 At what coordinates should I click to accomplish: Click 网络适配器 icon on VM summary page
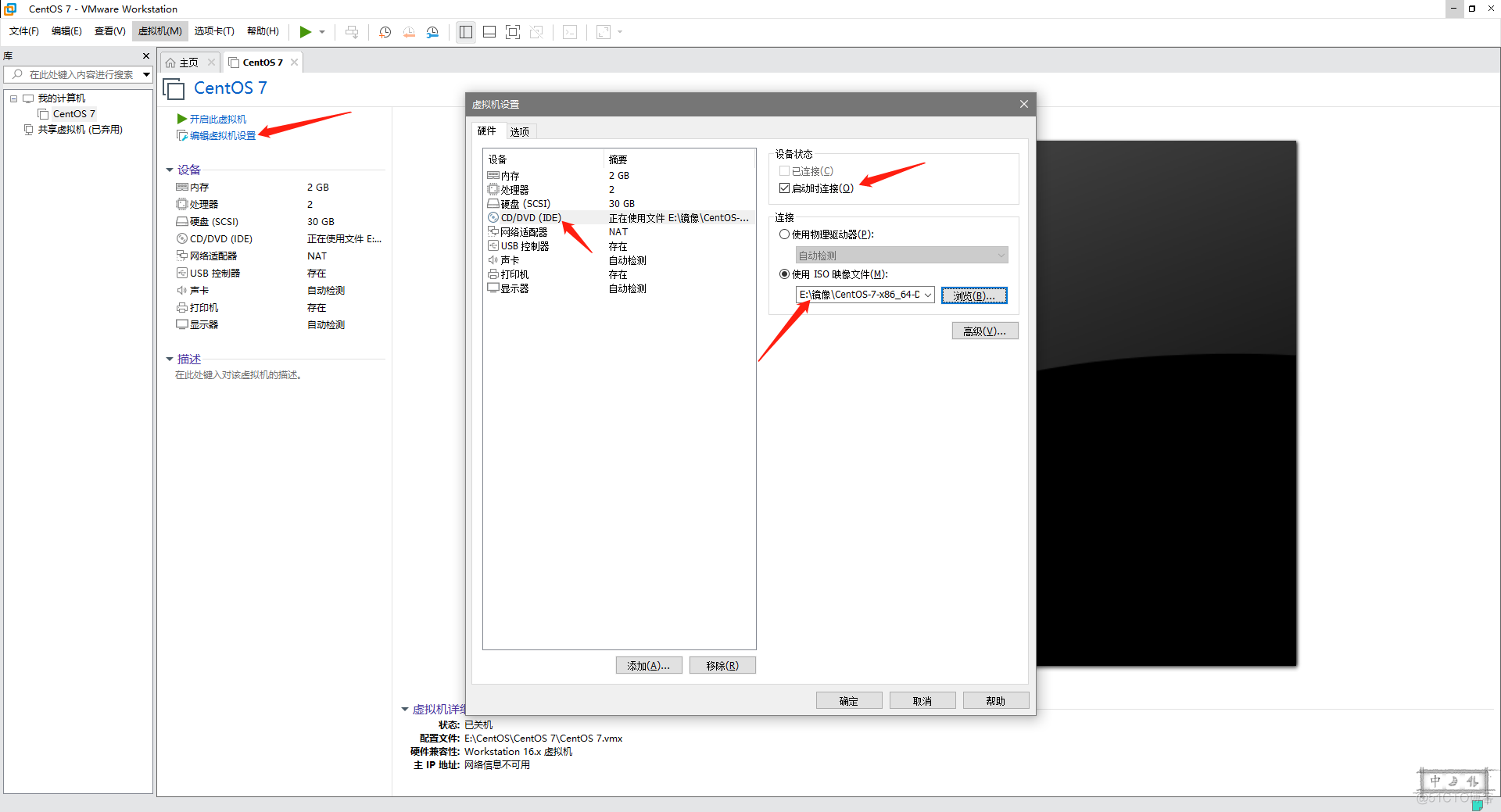click(x=182, y=256)
